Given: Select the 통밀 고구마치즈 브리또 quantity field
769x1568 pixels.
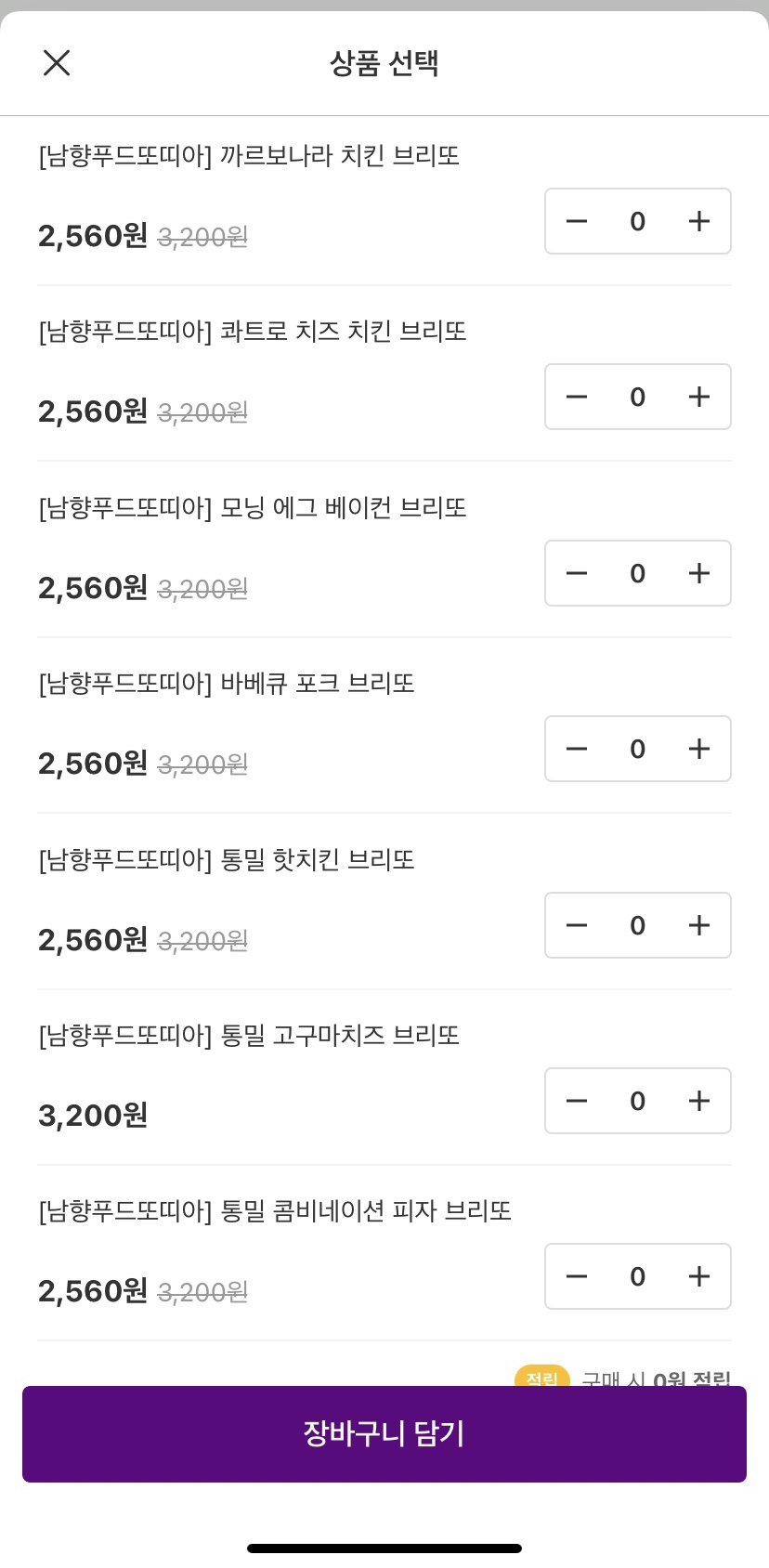Looking at the screenshot, I should click(x=637, y=1101).
